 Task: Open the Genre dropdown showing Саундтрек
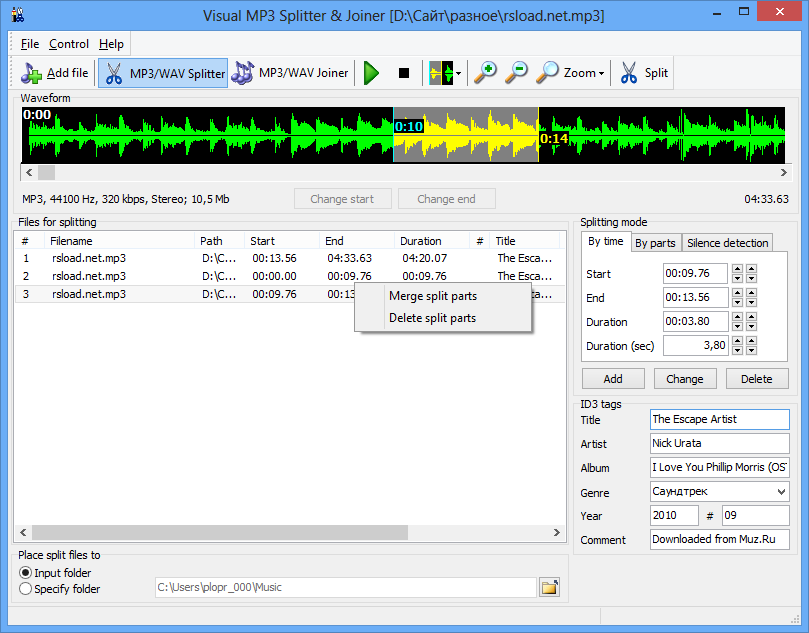(781, 491)
